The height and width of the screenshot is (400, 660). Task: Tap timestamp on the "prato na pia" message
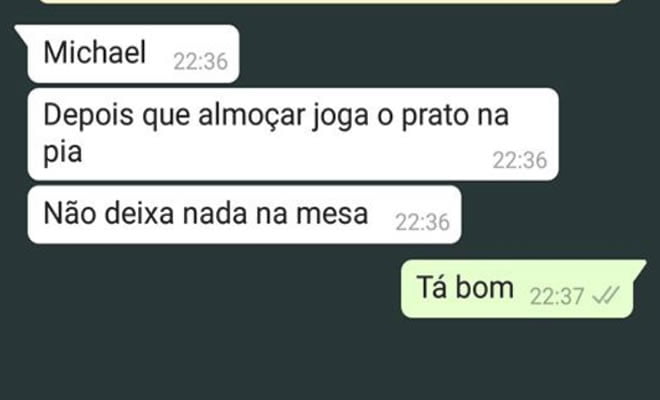[x=520, y=160]
